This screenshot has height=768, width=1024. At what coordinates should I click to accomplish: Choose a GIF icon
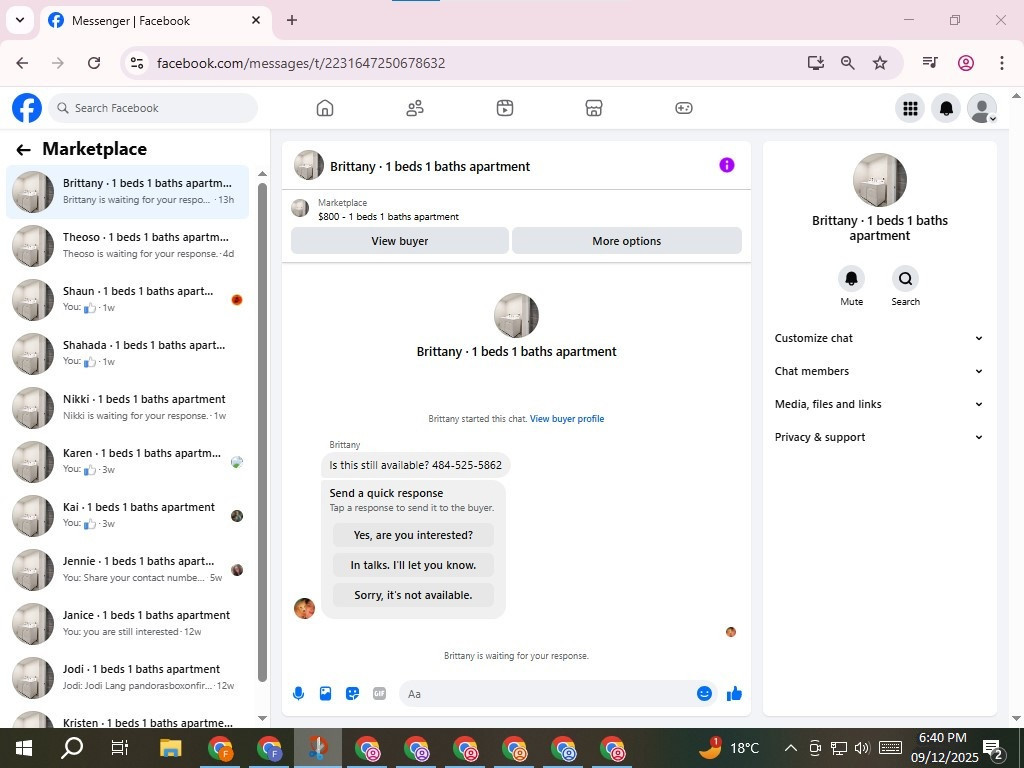(x=379, y=694)
